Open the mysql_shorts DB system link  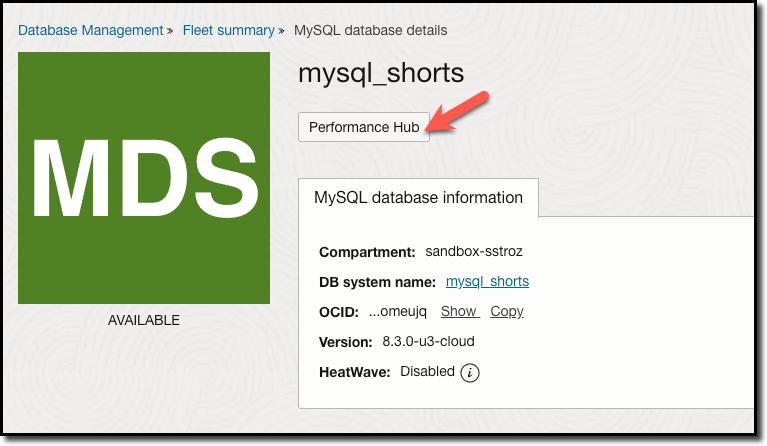487,282
